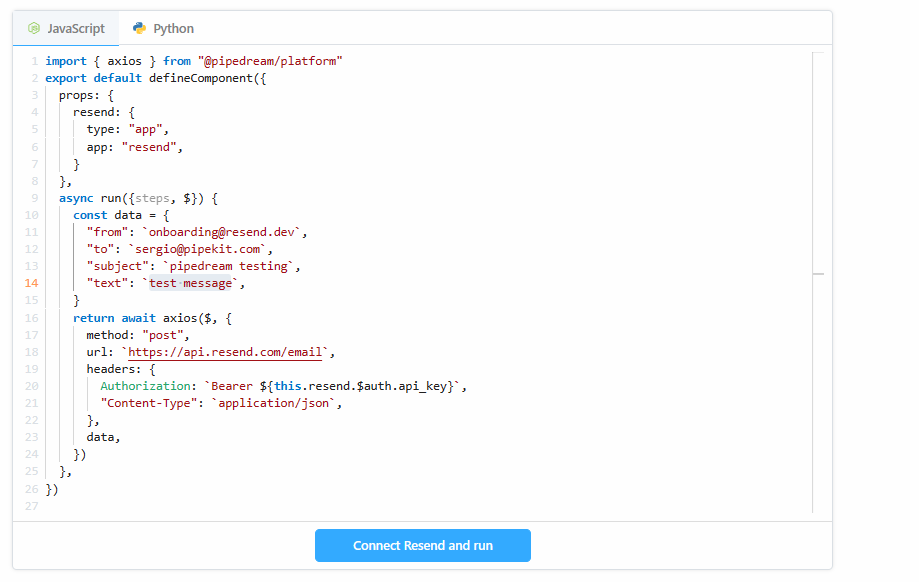Place cursor in test message text
The image size is (919, 582).
click(190, 283)
